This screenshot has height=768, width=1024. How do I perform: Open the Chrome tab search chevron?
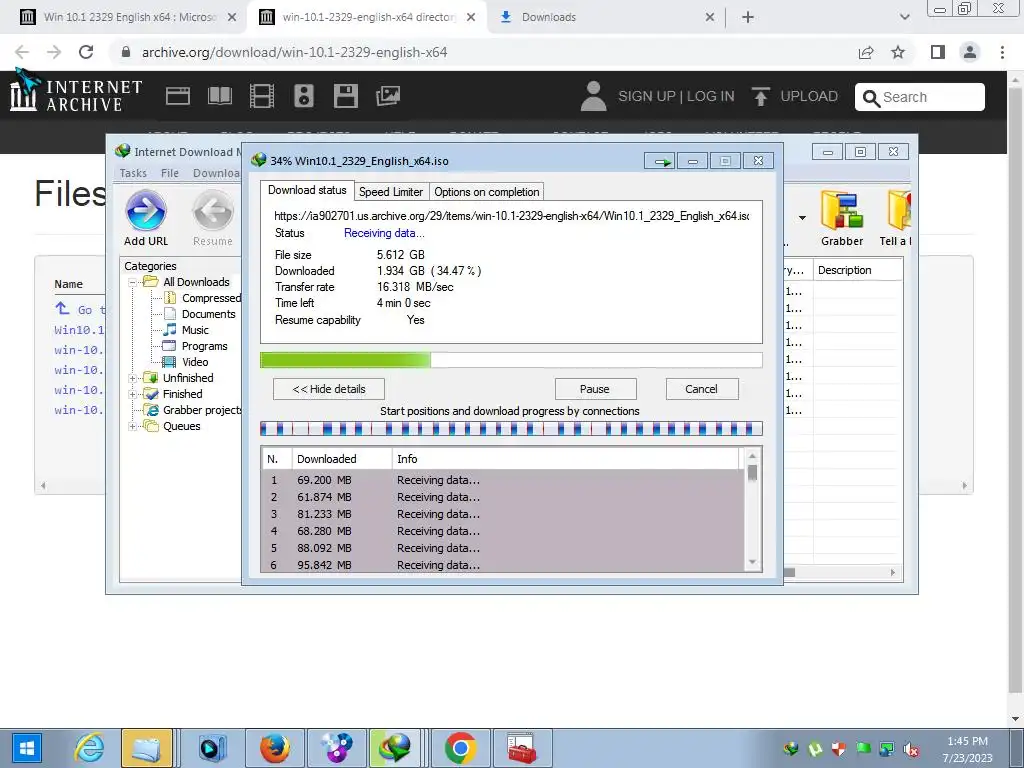click(x=904, y=17)
